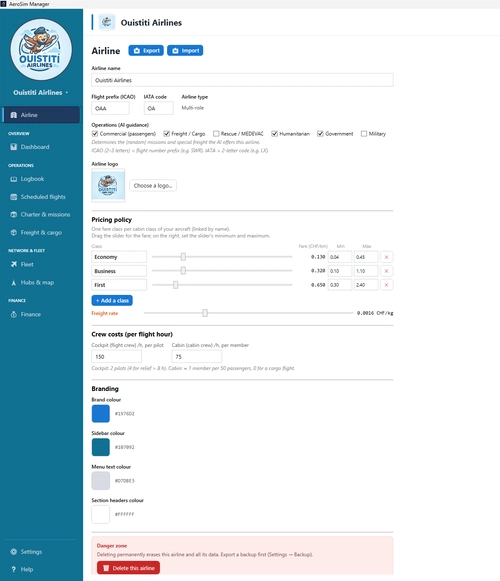The image size is (500, 581).
Task: Choose a logo file
Action: (x=153, y=185)
